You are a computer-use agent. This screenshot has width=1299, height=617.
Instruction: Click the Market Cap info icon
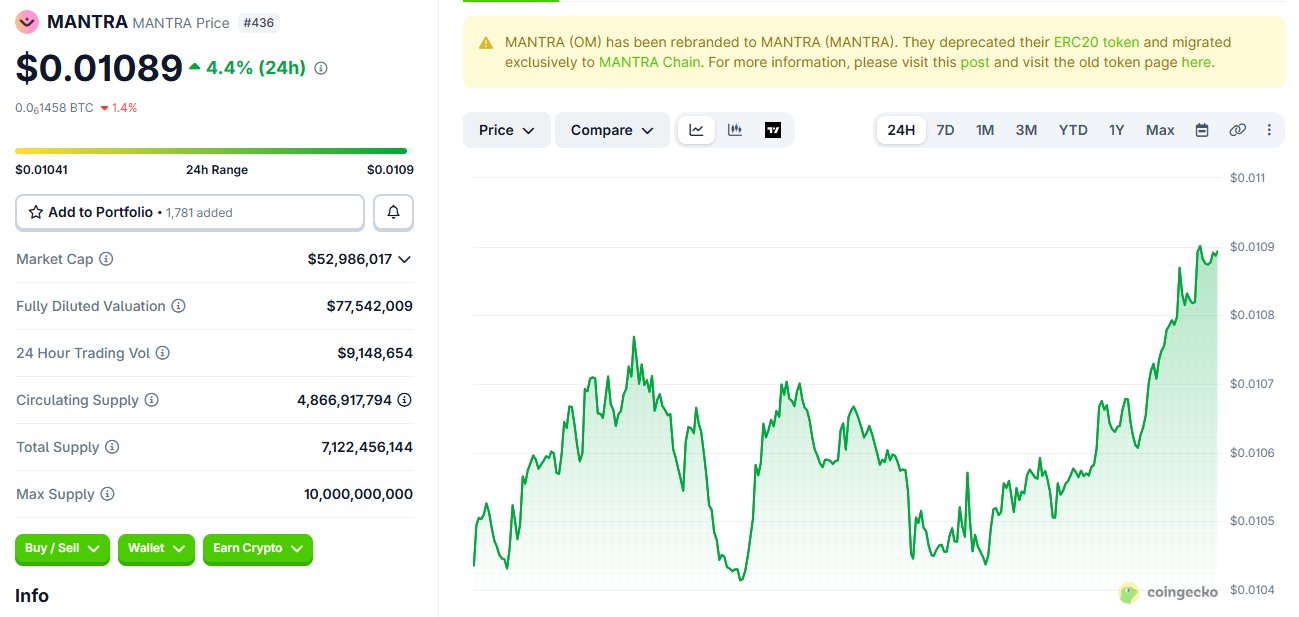[106, 259]
